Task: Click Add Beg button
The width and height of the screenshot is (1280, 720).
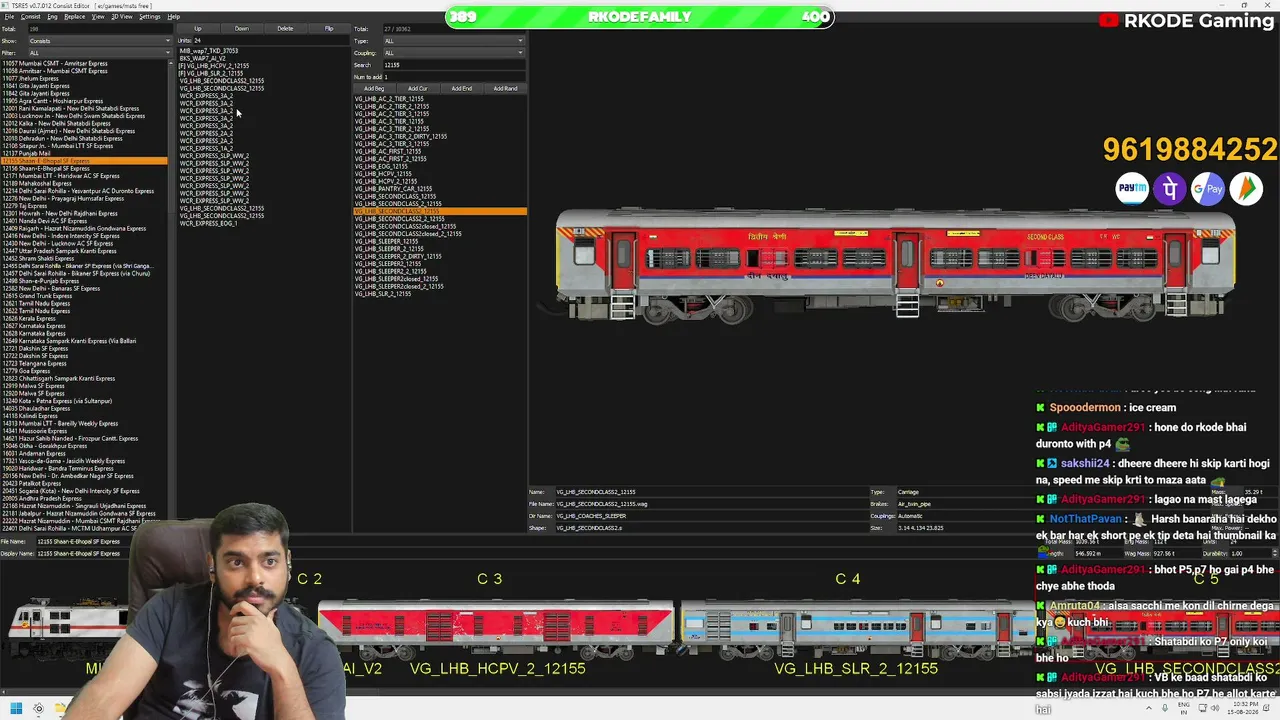Action: click(x=374, y=89)
